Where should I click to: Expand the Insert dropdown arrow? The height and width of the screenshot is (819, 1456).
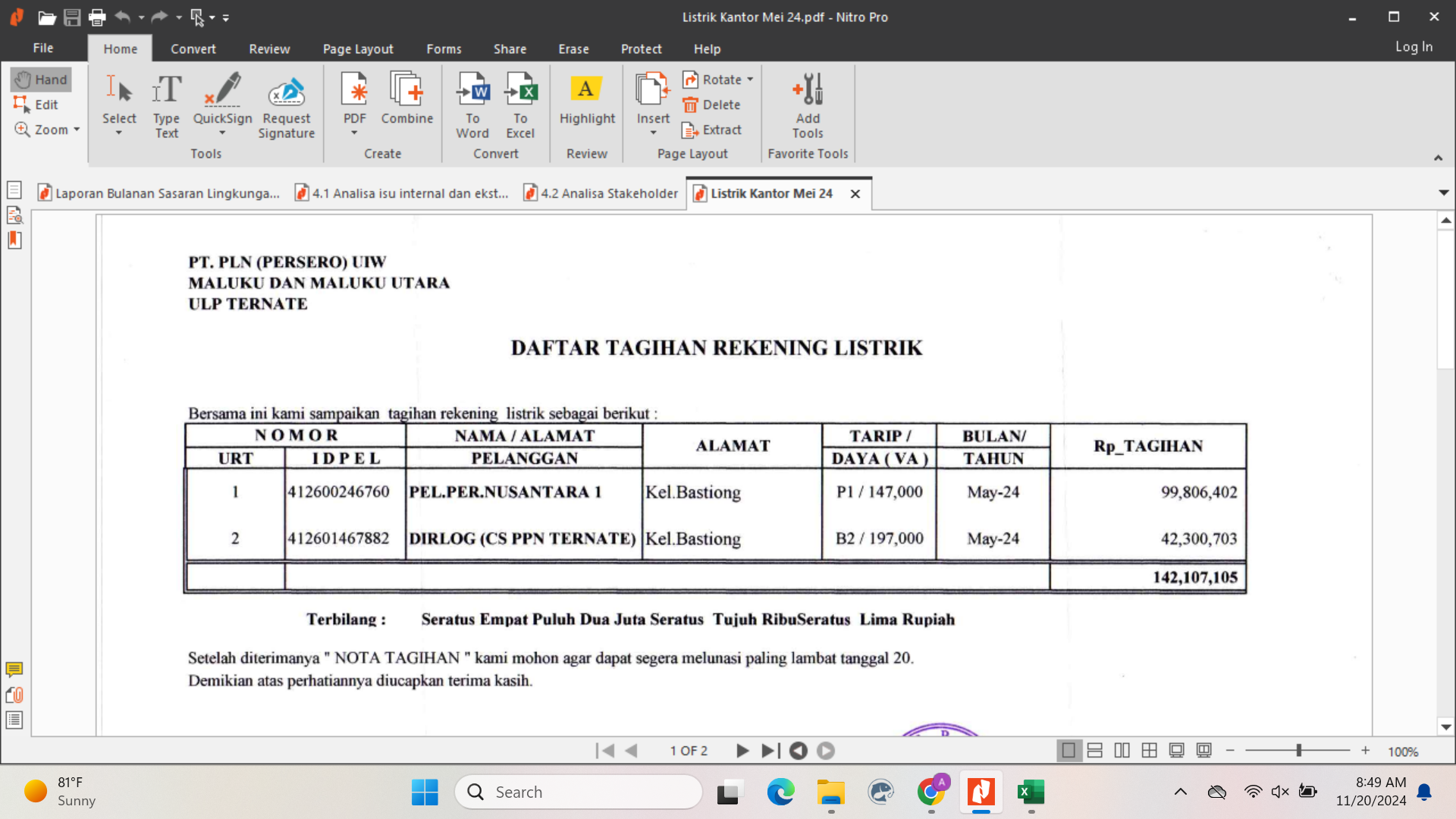click(653, 133)
